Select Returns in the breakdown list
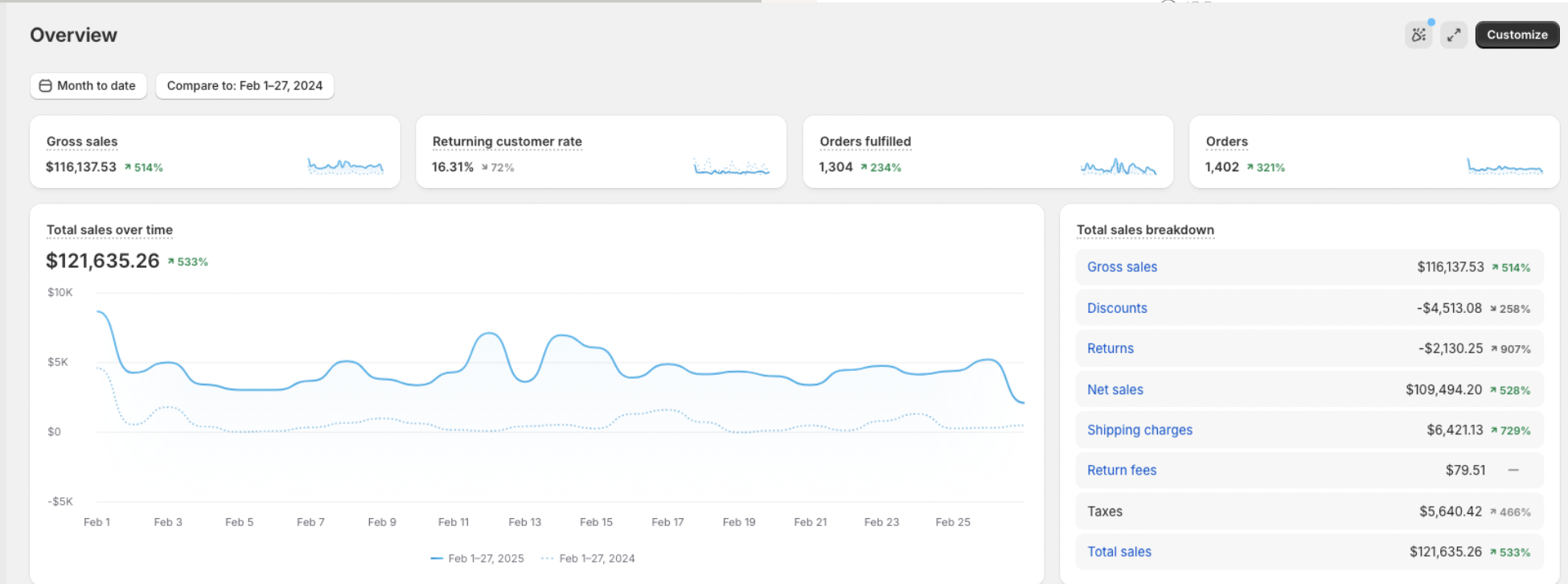1568x584 pixels. pos(1110,348)
